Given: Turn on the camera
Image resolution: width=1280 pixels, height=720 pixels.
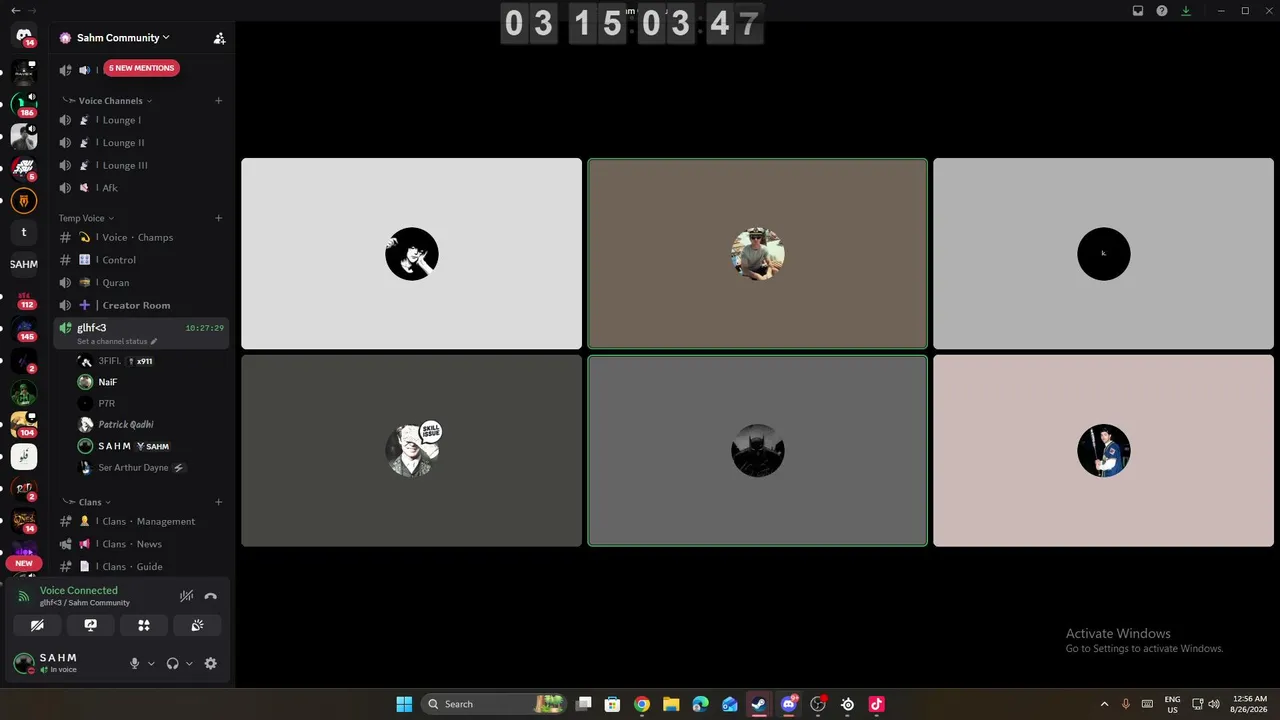Looking at the screenshot, I should coord(37,625).
